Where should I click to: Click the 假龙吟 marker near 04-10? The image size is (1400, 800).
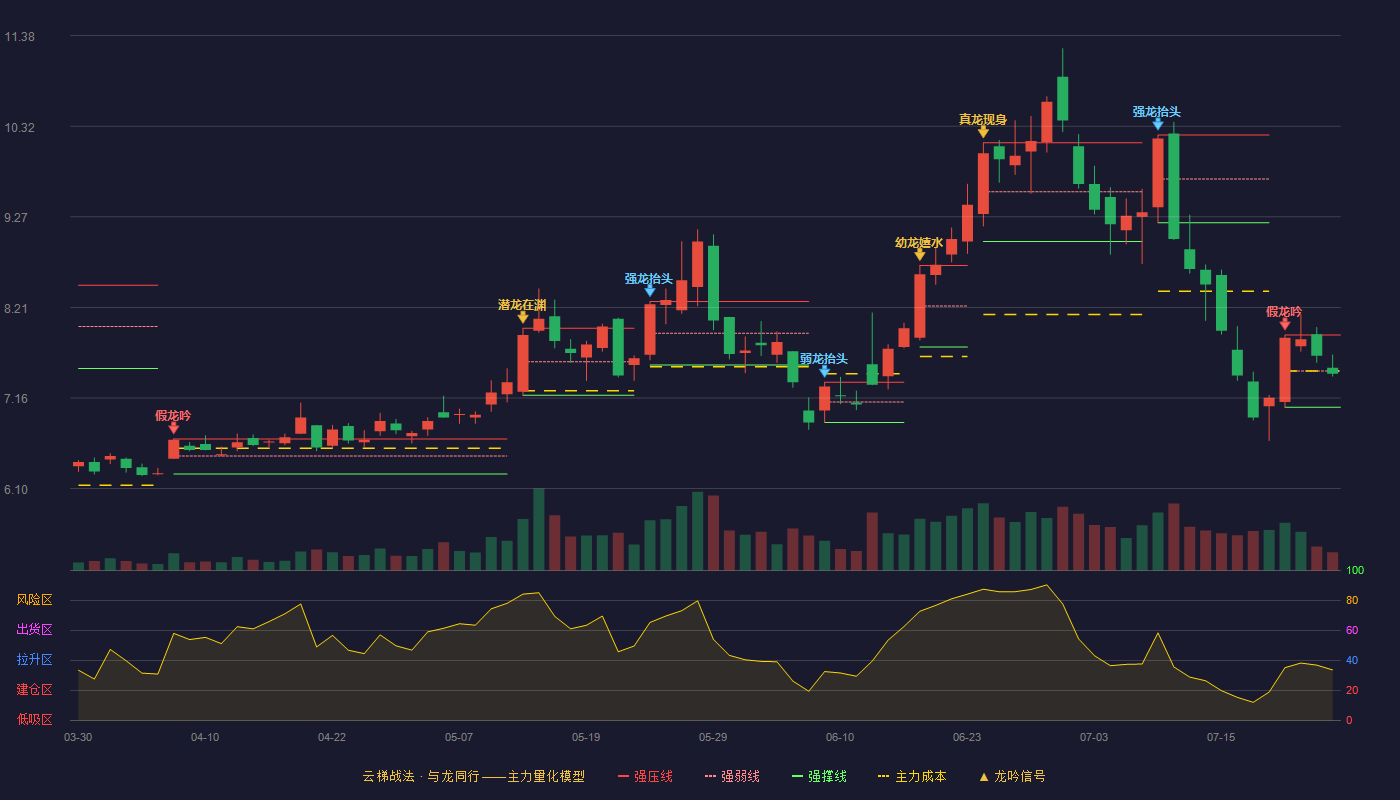coord(174,428)
